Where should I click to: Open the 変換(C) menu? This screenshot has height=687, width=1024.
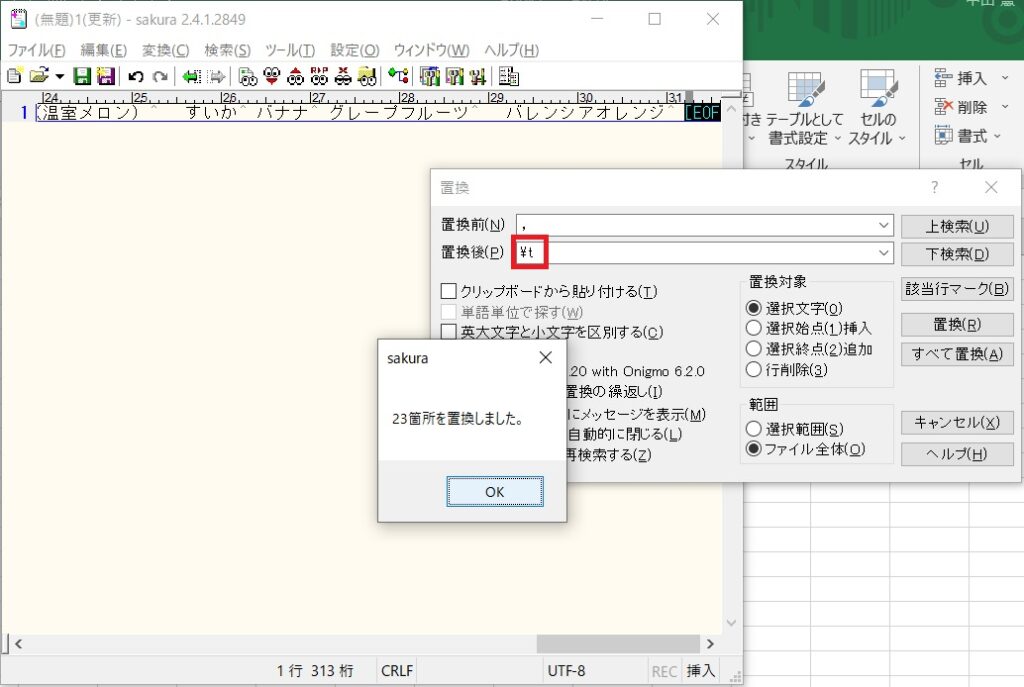pos(165,50)
